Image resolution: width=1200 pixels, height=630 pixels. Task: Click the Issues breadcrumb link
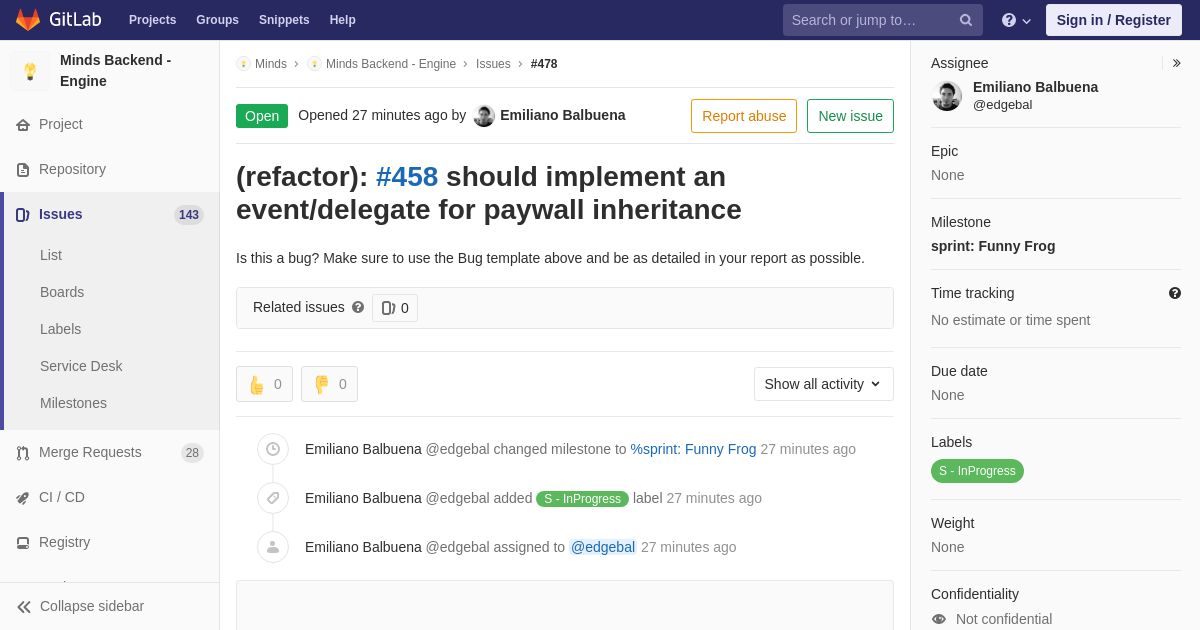pyautogui.click(x=493, y=64)
